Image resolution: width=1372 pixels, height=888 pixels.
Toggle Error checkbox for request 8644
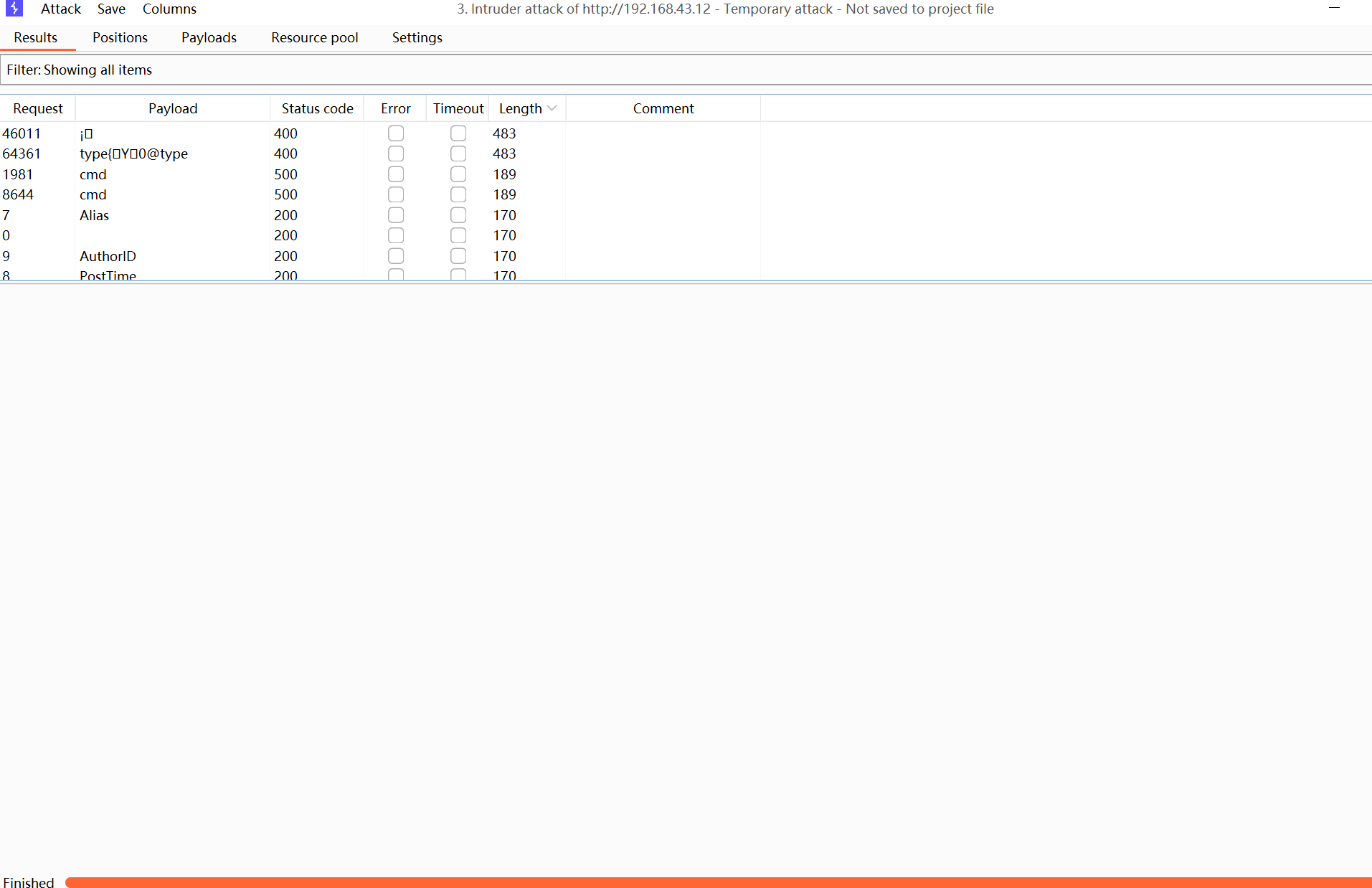pos(396,194)
